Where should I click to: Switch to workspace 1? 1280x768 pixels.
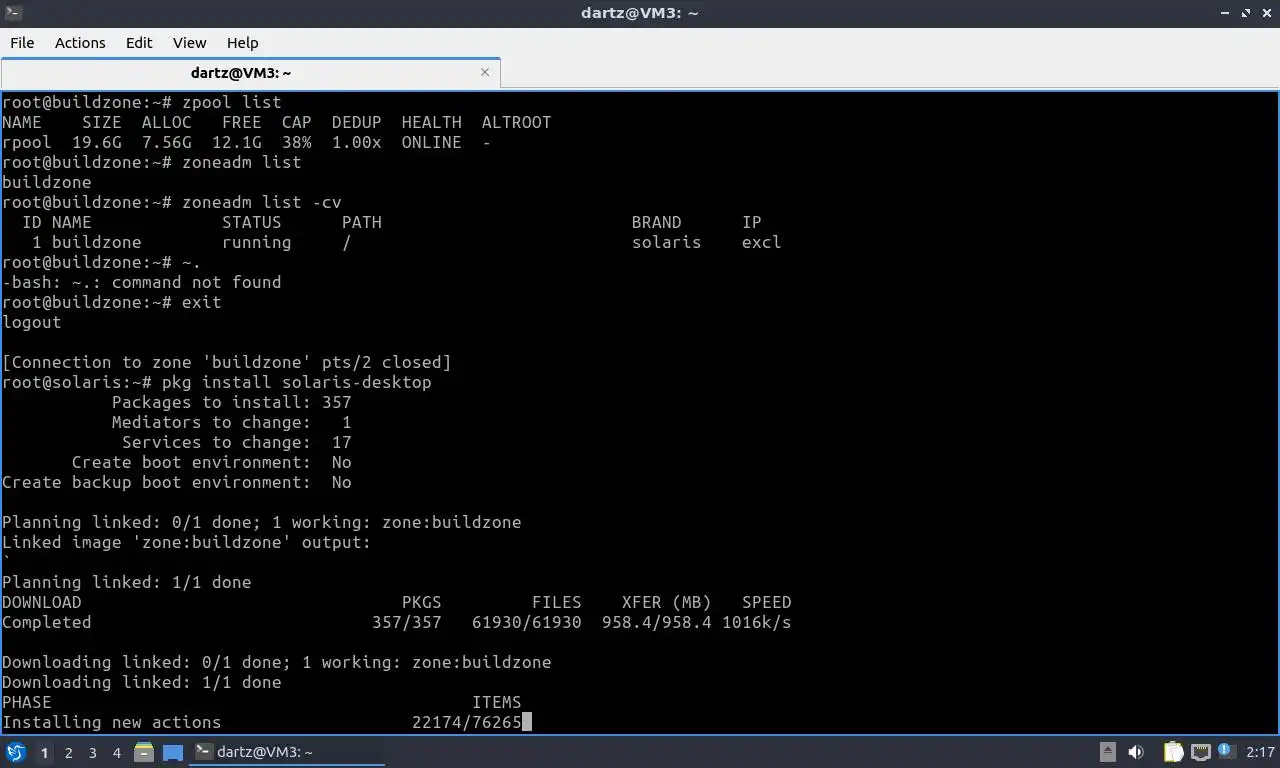(x=44, y=753)
